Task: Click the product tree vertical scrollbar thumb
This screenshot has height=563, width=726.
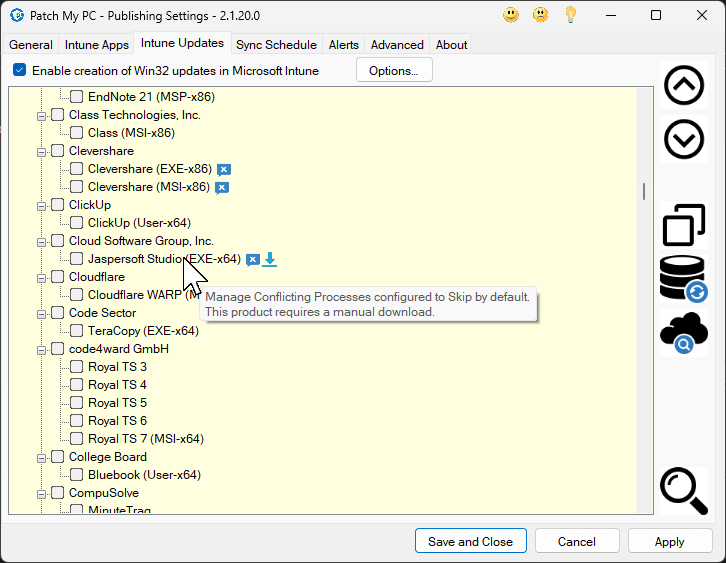Action: coord(644,192)
